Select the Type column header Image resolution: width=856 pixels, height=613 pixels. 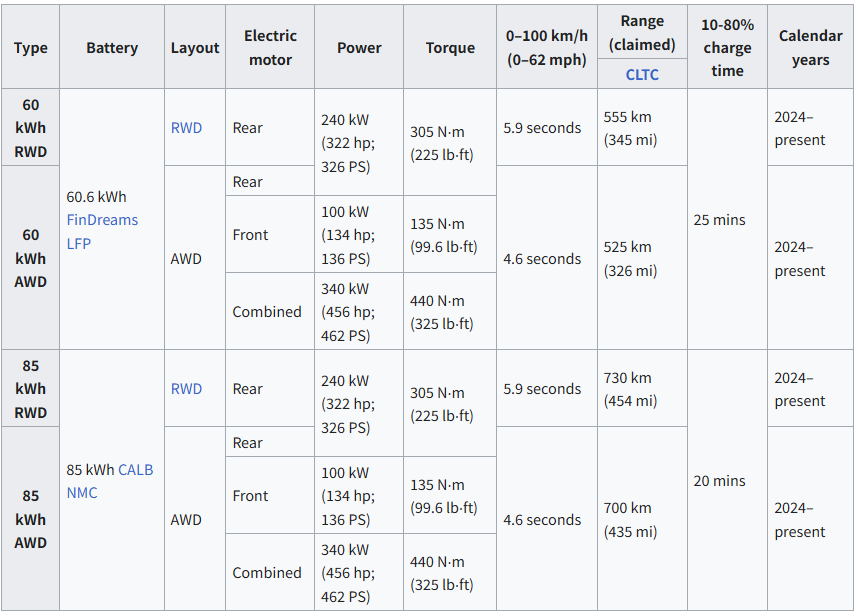click(x=31, y=48)
